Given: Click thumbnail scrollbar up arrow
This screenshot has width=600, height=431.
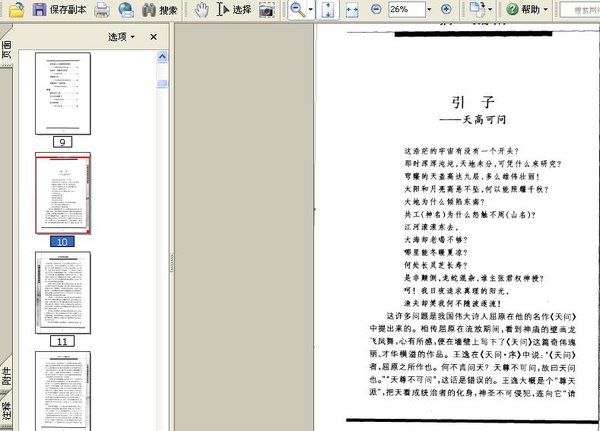Looking at the screenshot, I should pyautogui.click(x=162, y=57).
